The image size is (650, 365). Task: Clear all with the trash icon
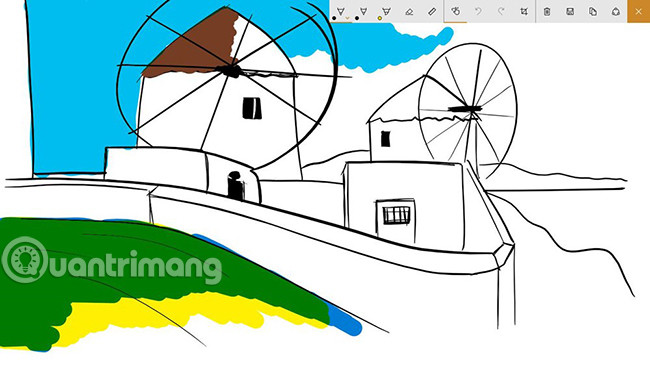click(547, 11)
